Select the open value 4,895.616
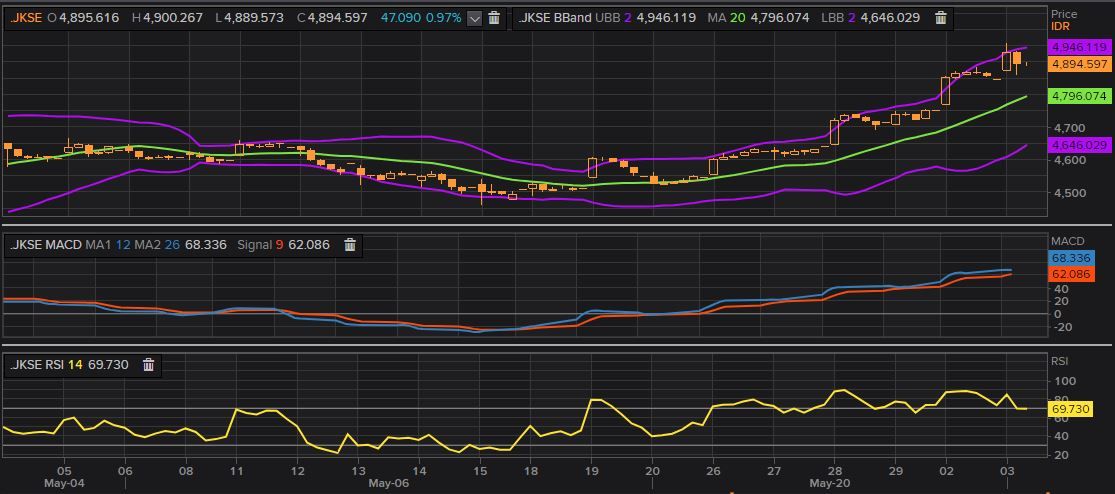This screenshot has width=1115, height=494. 88,18
